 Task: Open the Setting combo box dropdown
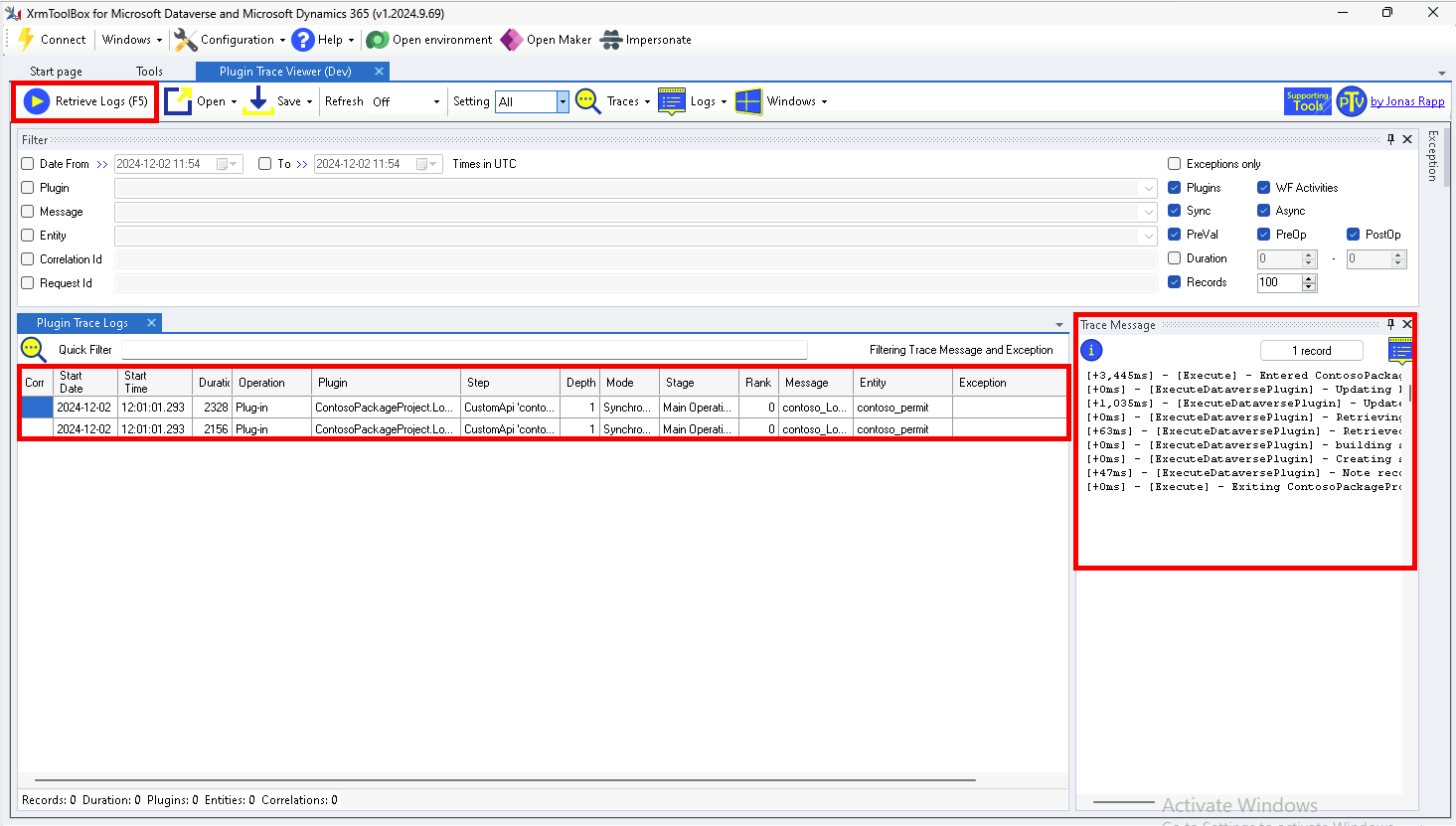tap(563, 101)
